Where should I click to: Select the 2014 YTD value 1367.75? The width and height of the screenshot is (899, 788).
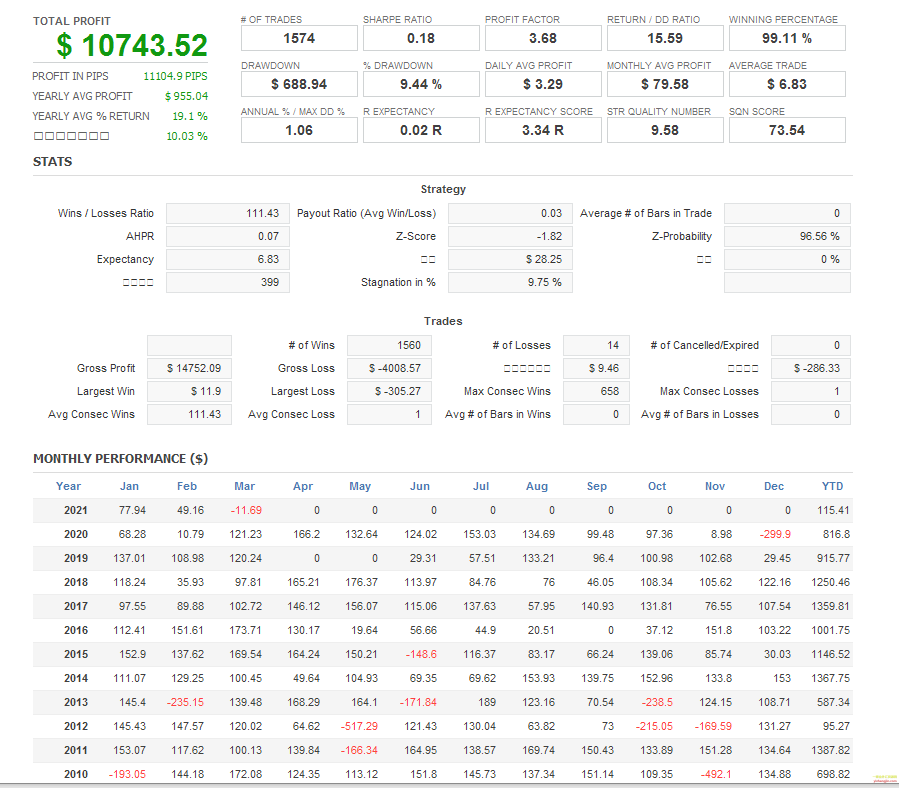point(830,678)
